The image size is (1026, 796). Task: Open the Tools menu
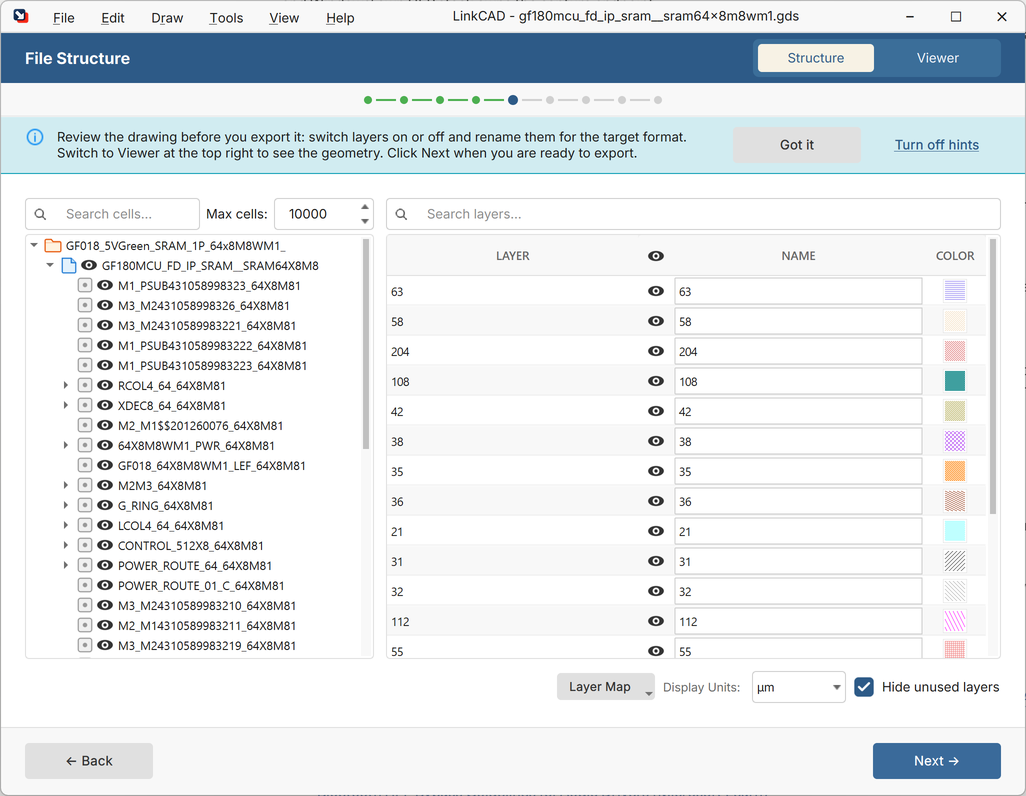coord(226,18)
